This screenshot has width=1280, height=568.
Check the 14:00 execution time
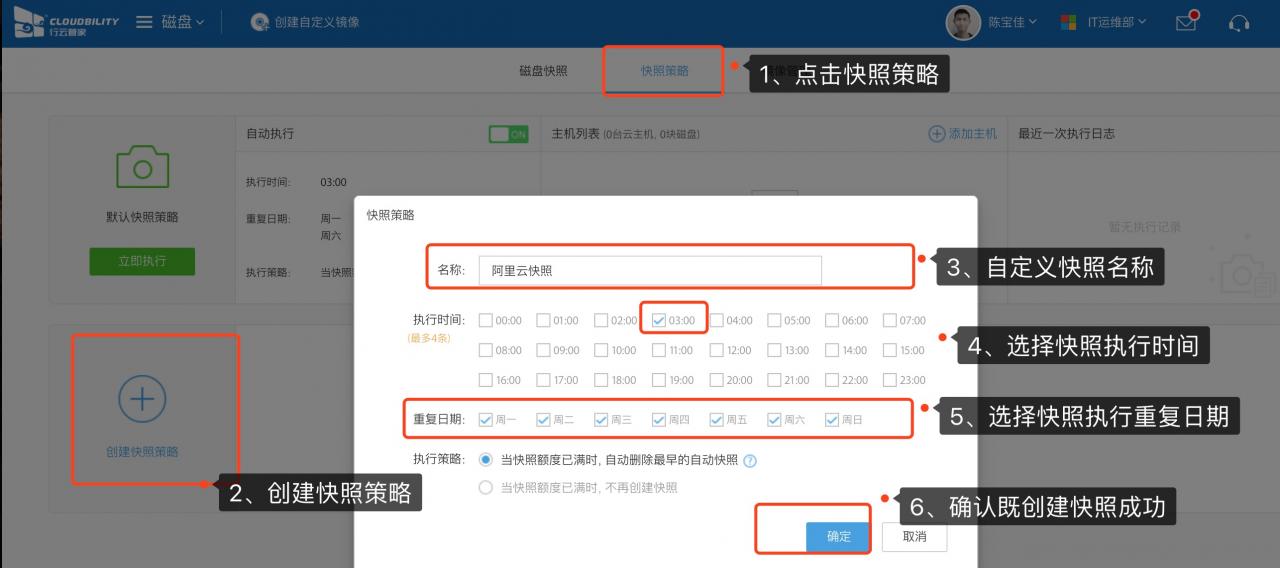832,351
